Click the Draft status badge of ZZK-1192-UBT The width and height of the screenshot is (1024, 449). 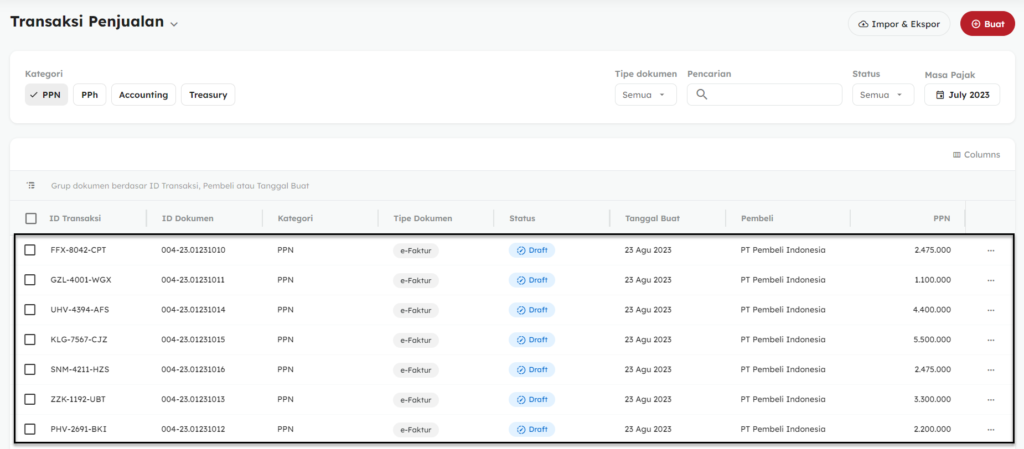532,399
